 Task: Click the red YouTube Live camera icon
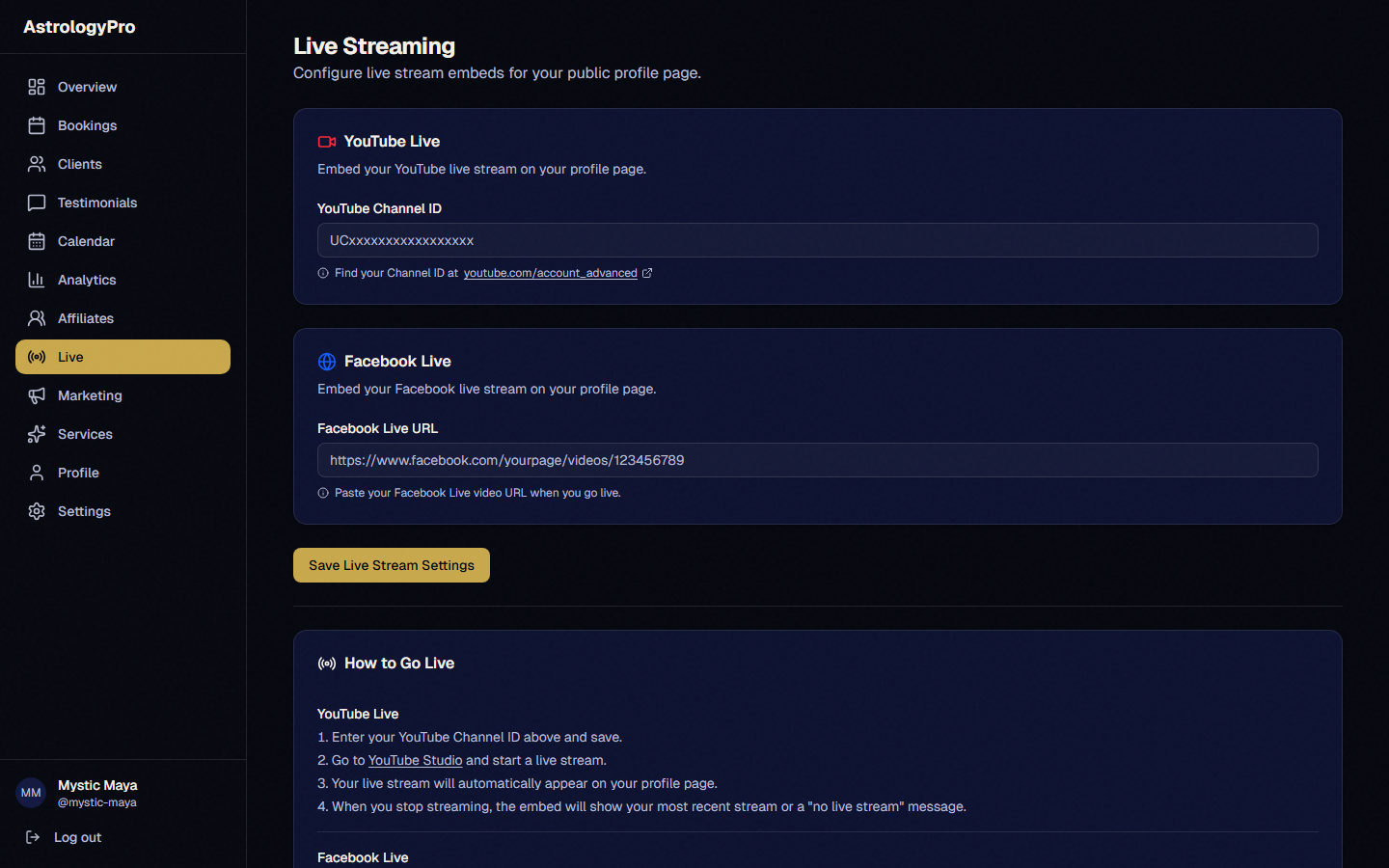pyautogui.click(x=326, y=141)
